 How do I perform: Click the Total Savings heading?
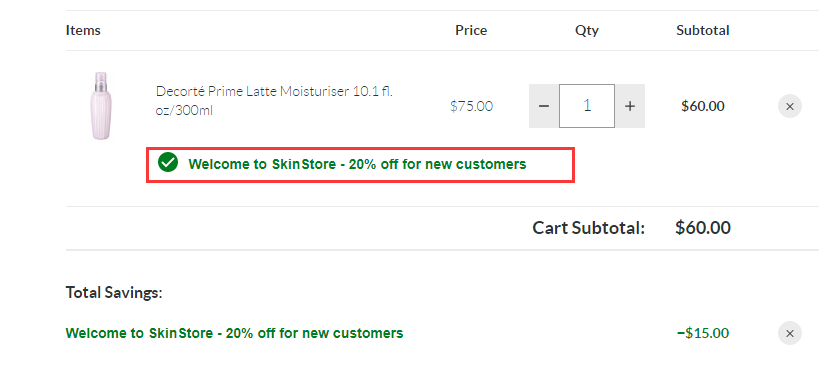pyautogui.click(x=114, y=293)
